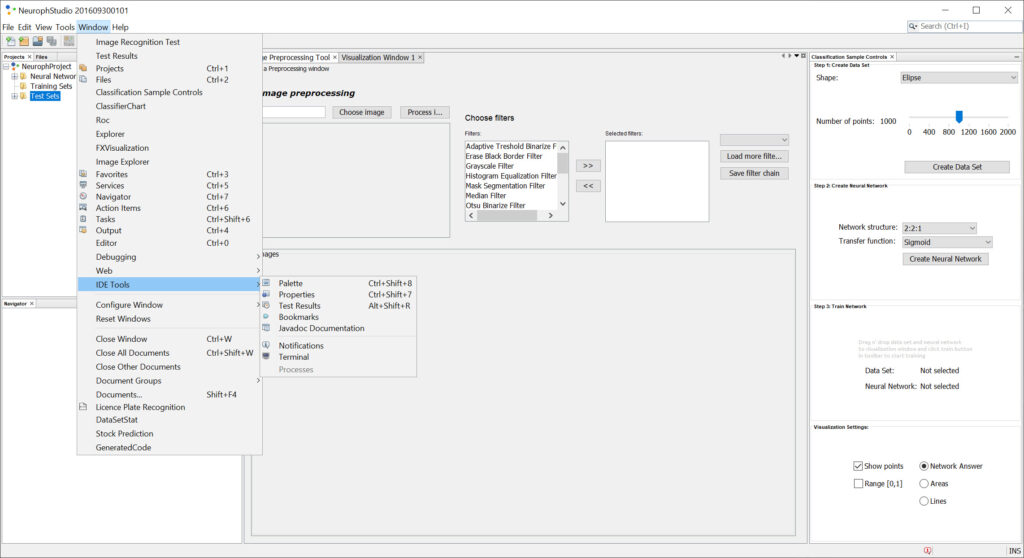Click the Palette icon in IDE Tools submenu
Screen dimensions: 1024x558
pyautogui.click(x=266, y=283)
